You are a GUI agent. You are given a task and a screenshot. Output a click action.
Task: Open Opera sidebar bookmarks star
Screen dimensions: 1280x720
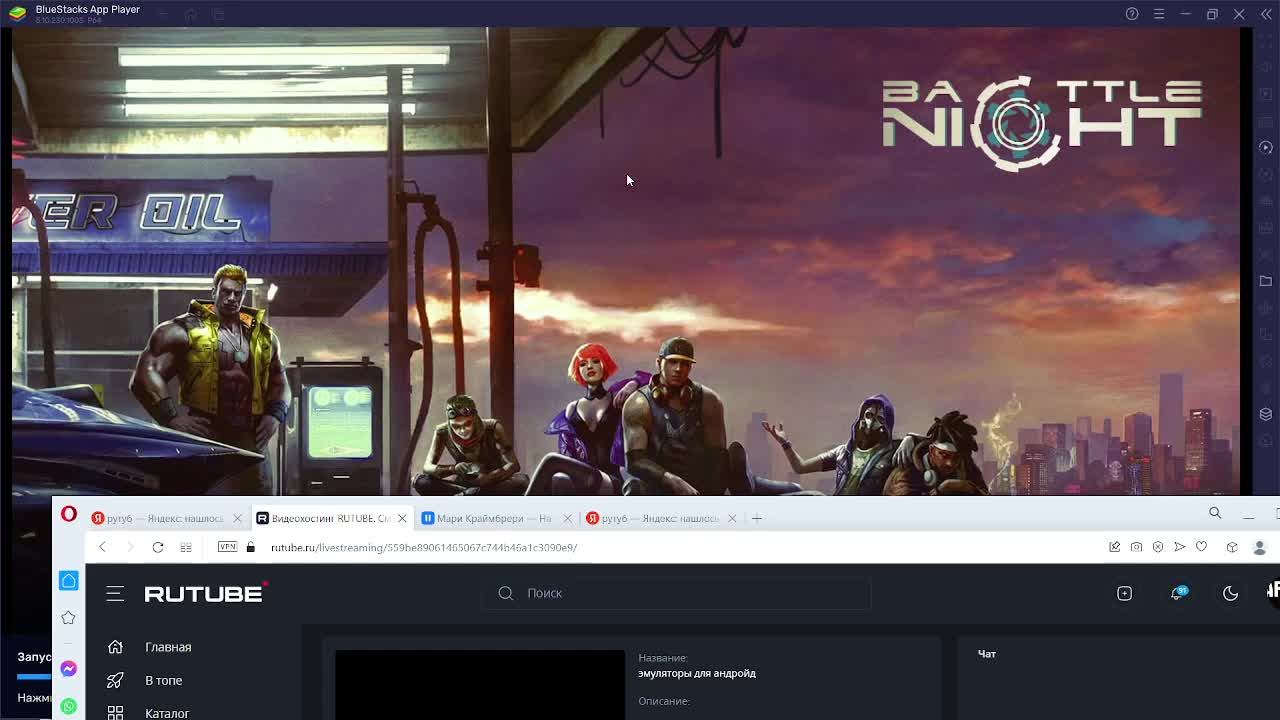click(69, 618)
